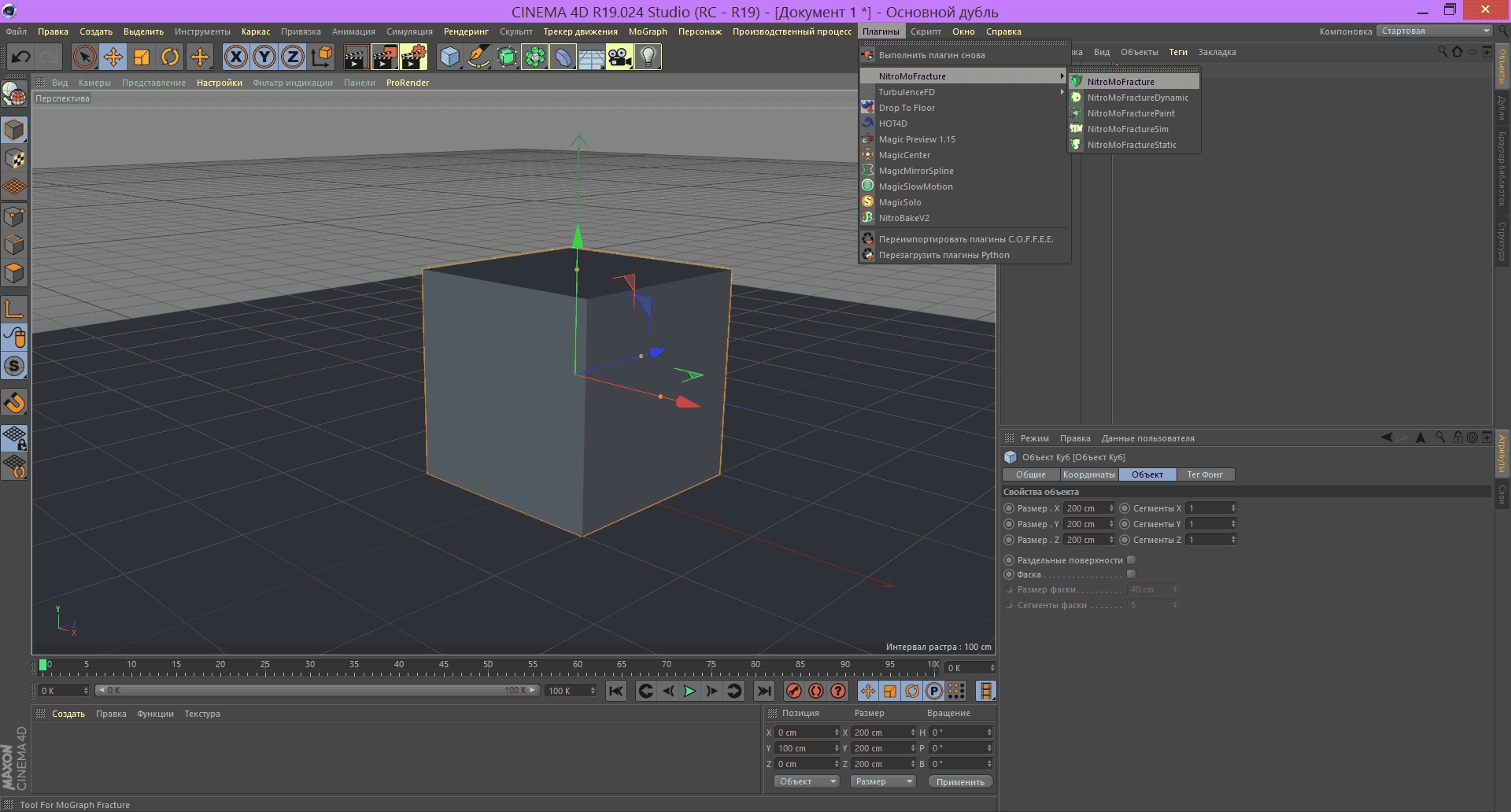This screenshot has width=1511, height=812.
Task: Run Drop To Floor plugin
Action: coord(964,108)
